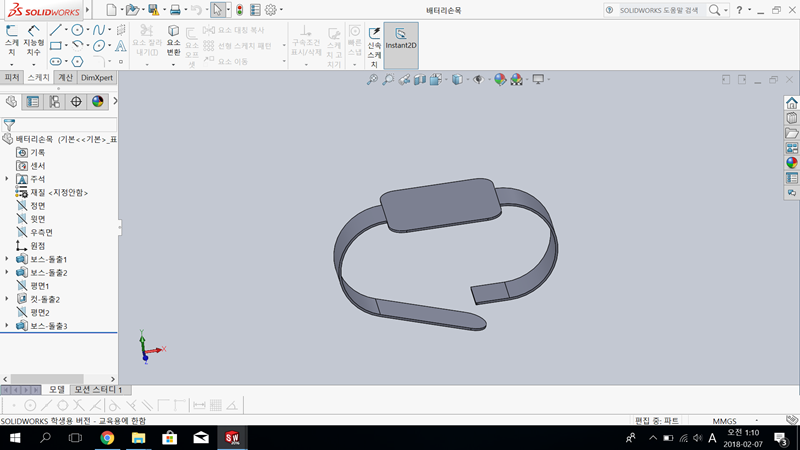The width and height of the screenshot is (800, 450).
Task: Open the SOLIDWORKS Resources home pane icon
Action: (791, 103)
